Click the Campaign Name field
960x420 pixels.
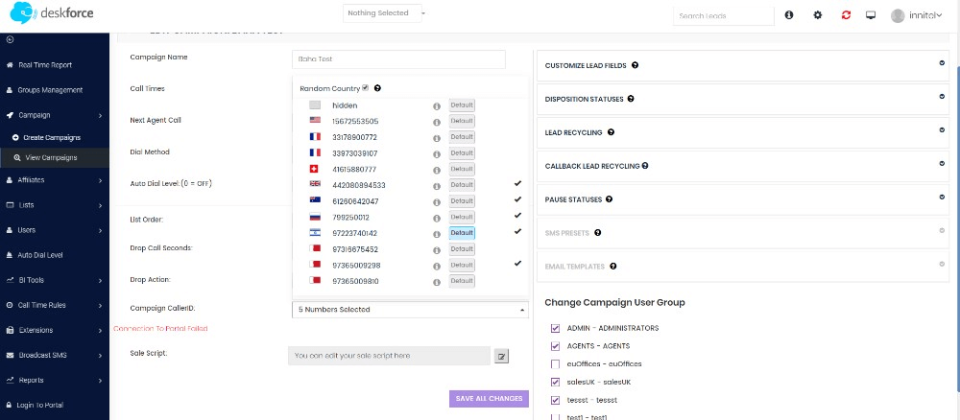click(399, 59)
